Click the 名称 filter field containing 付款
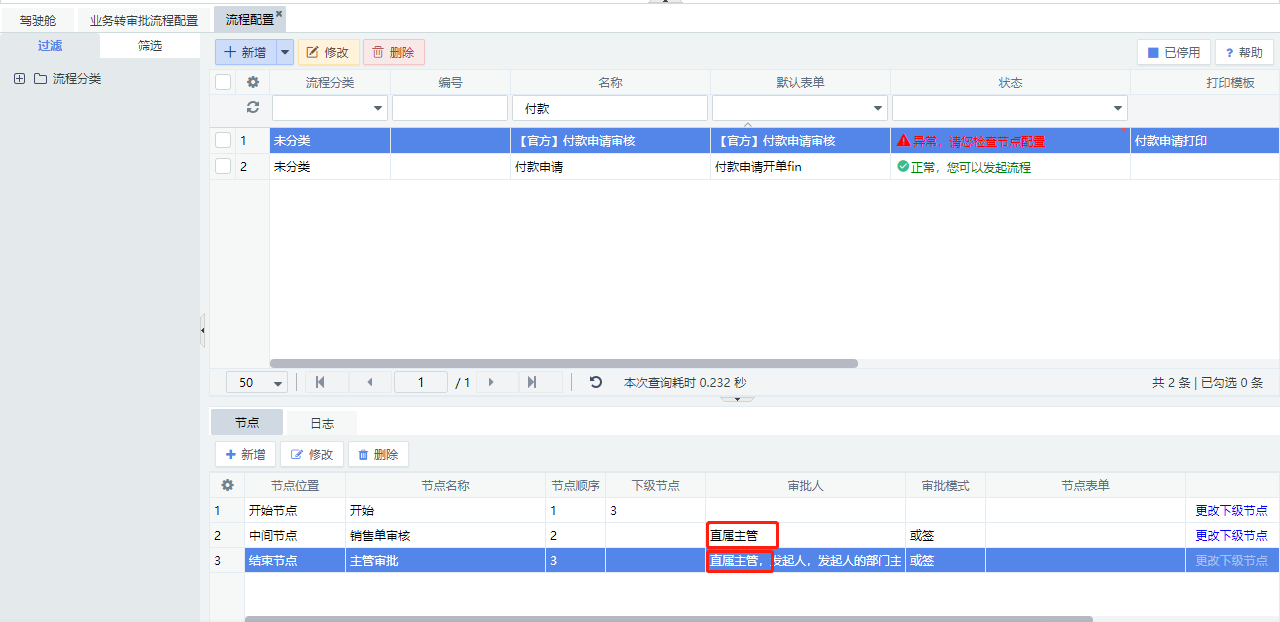The image size is (1280, 622). (610, 108)
